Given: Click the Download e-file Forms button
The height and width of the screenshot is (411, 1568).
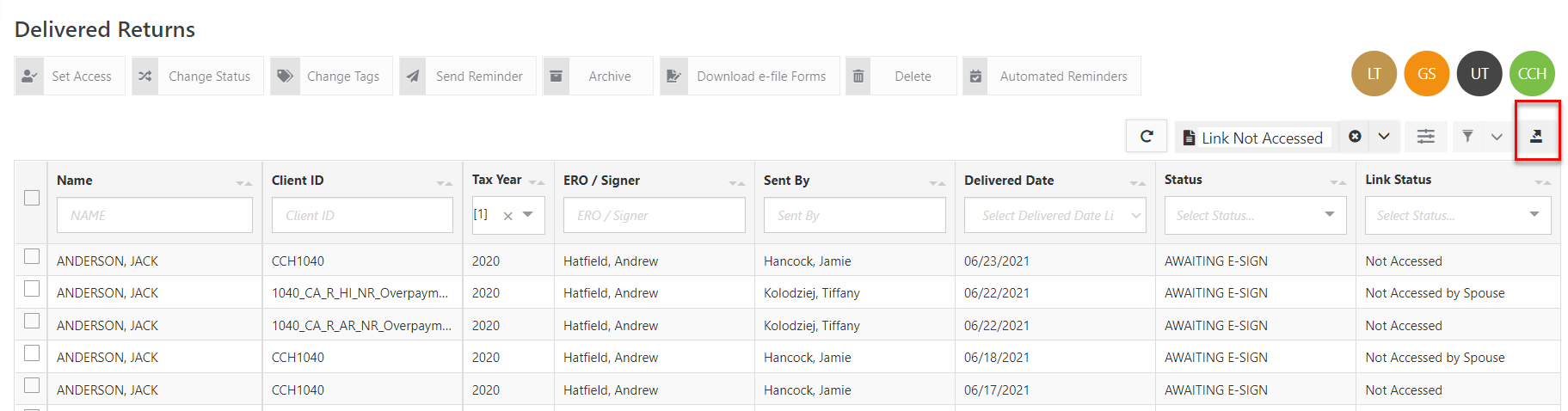Looking at the screenshot, I should click(750, 76).
